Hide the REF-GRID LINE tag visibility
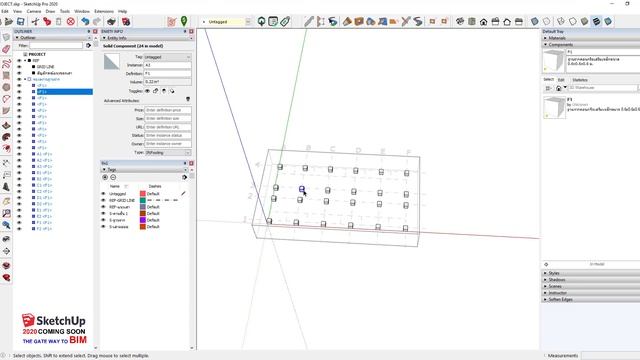This screenshot has width=640, height=360. (x=103, y=200)
